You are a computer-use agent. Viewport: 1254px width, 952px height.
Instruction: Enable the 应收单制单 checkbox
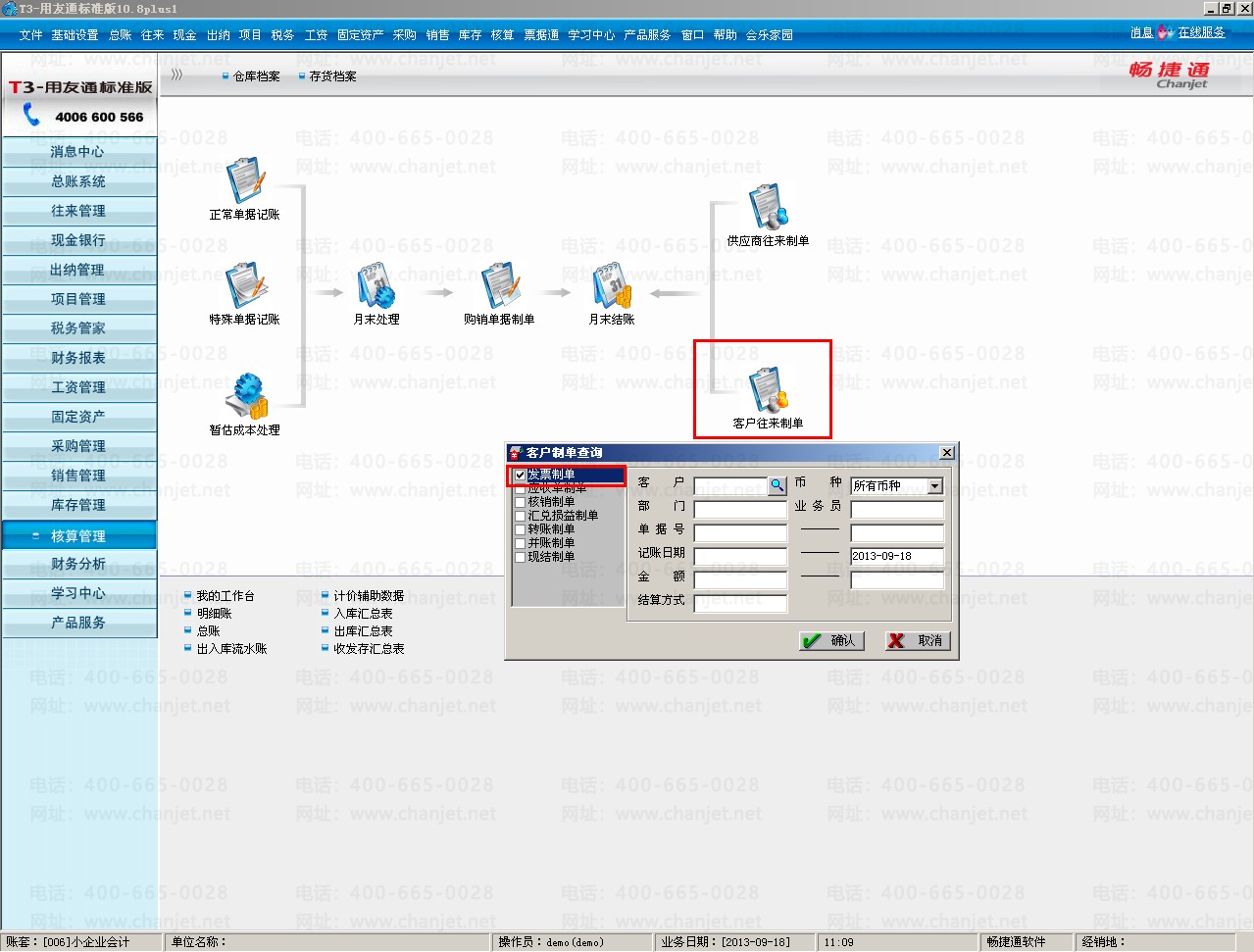521,488
